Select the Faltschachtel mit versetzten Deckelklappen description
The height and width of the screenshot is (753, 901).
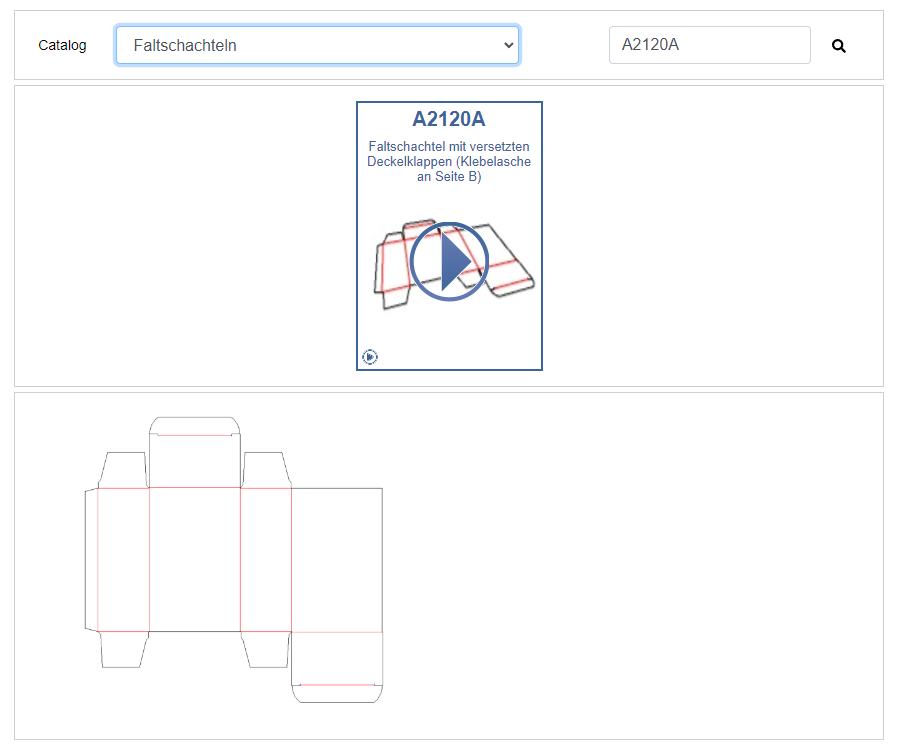449,162
